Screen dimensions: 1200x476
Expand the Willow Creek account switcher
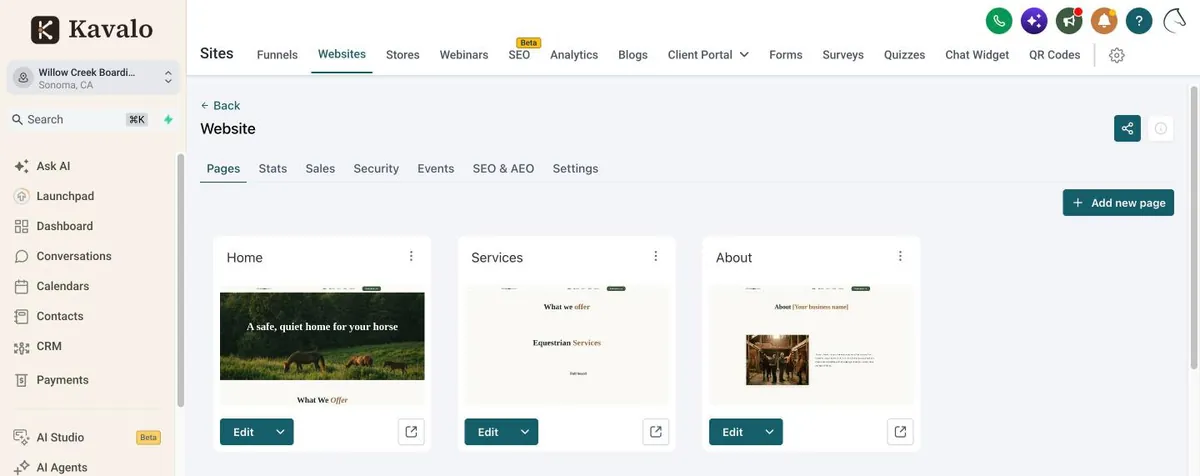click(94, 78)
